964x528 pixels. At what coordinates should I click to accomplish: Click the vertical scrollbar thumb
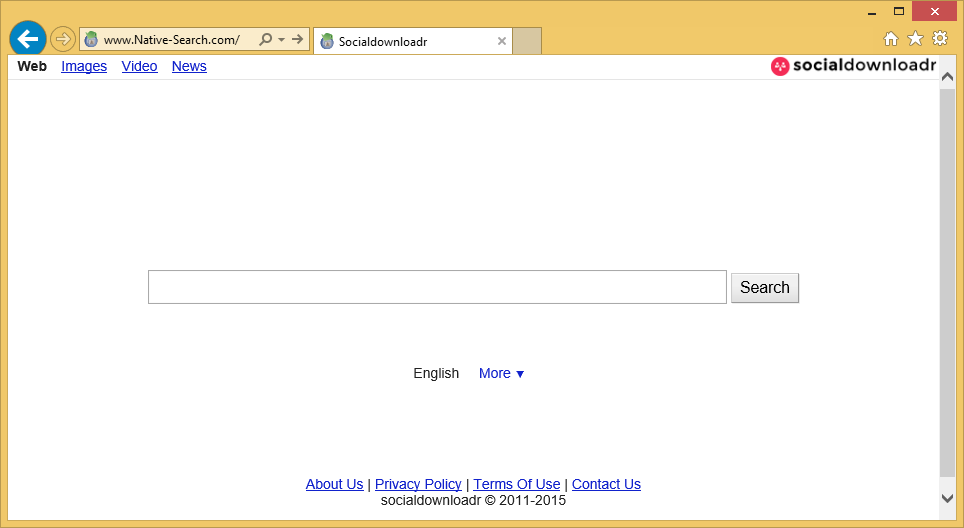click(x=947, y=282)
